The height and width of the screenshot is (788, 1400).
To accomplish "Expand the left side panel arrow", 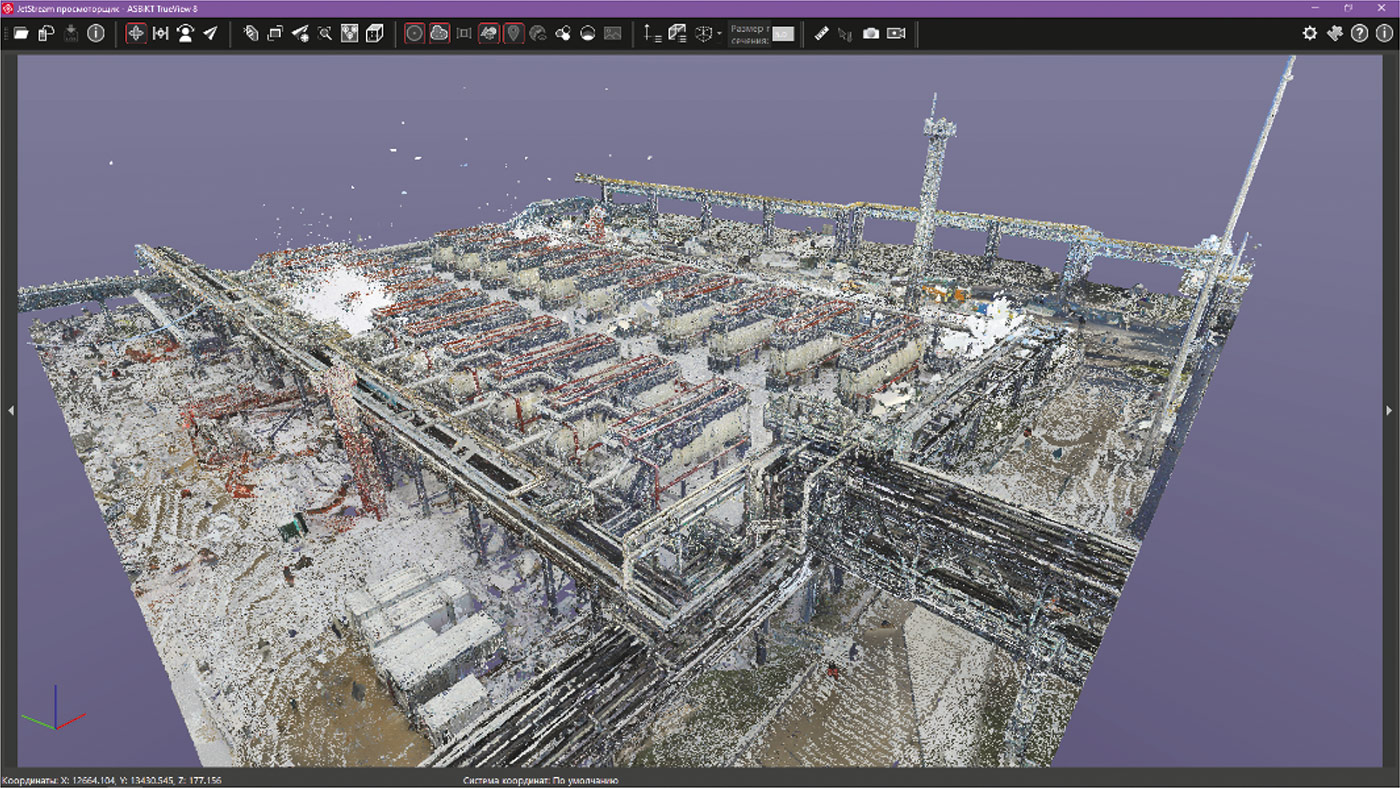I will [9, 410].
